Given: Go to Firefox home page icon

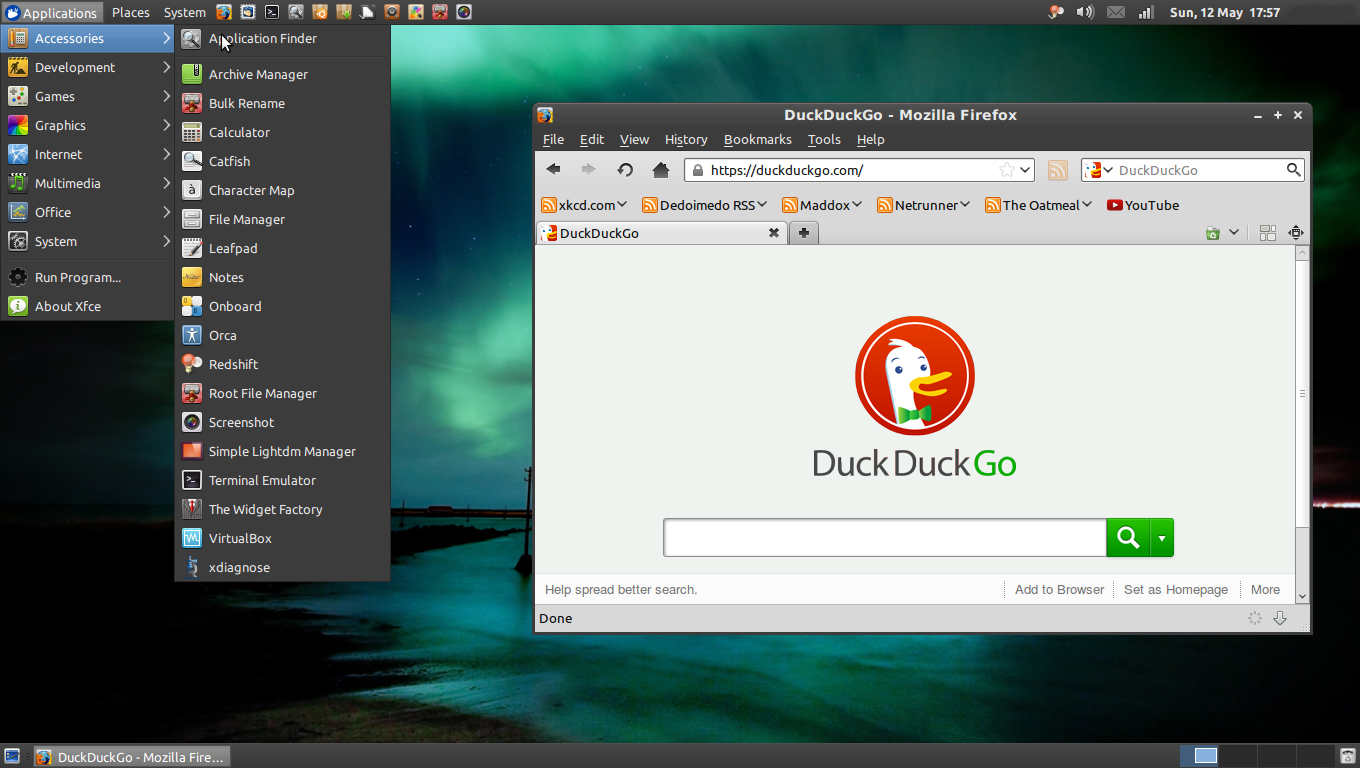Looking at the screenshot, I should tap(660, 170).
